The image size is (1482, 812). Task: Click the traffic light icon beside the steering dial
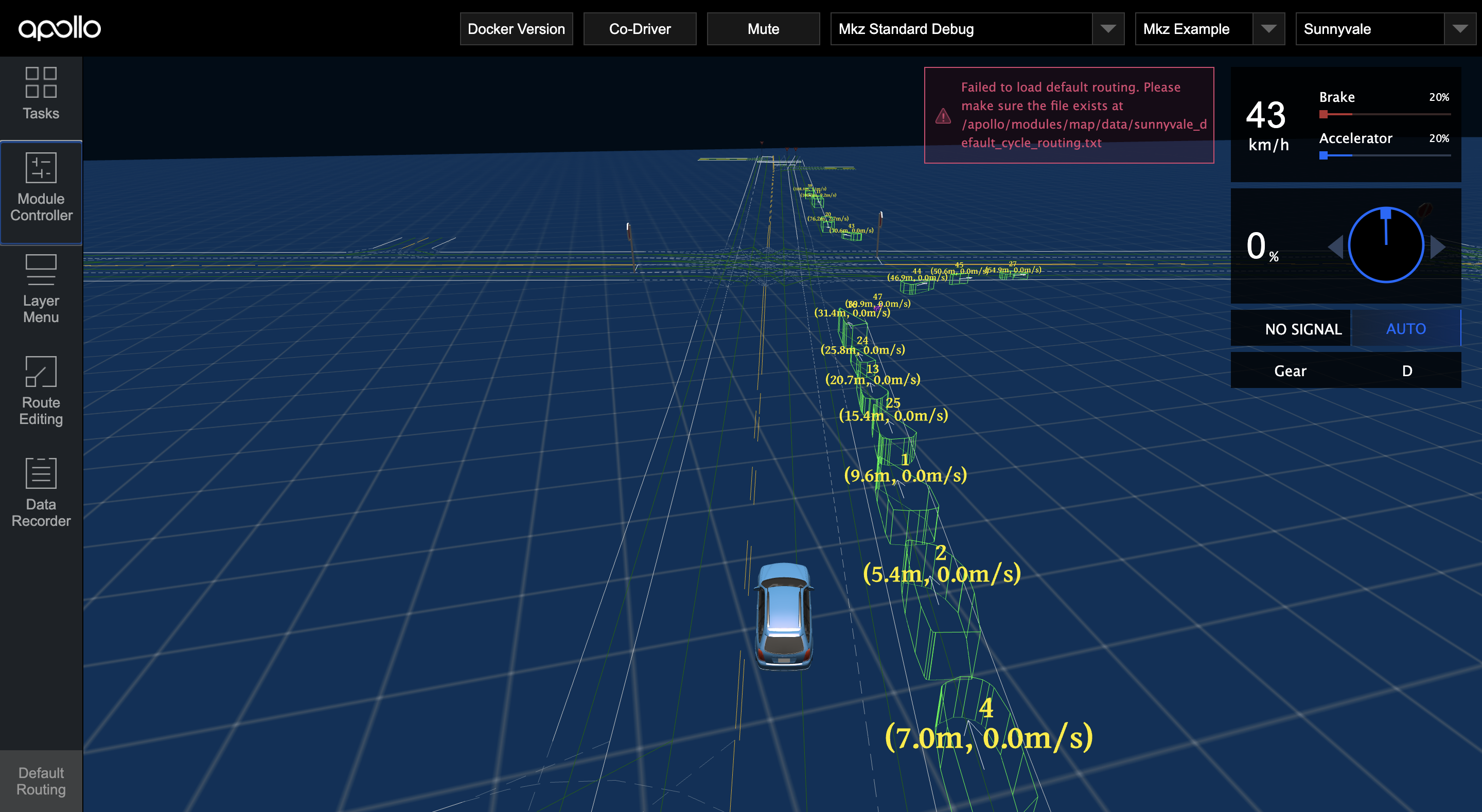[1425, 209]
